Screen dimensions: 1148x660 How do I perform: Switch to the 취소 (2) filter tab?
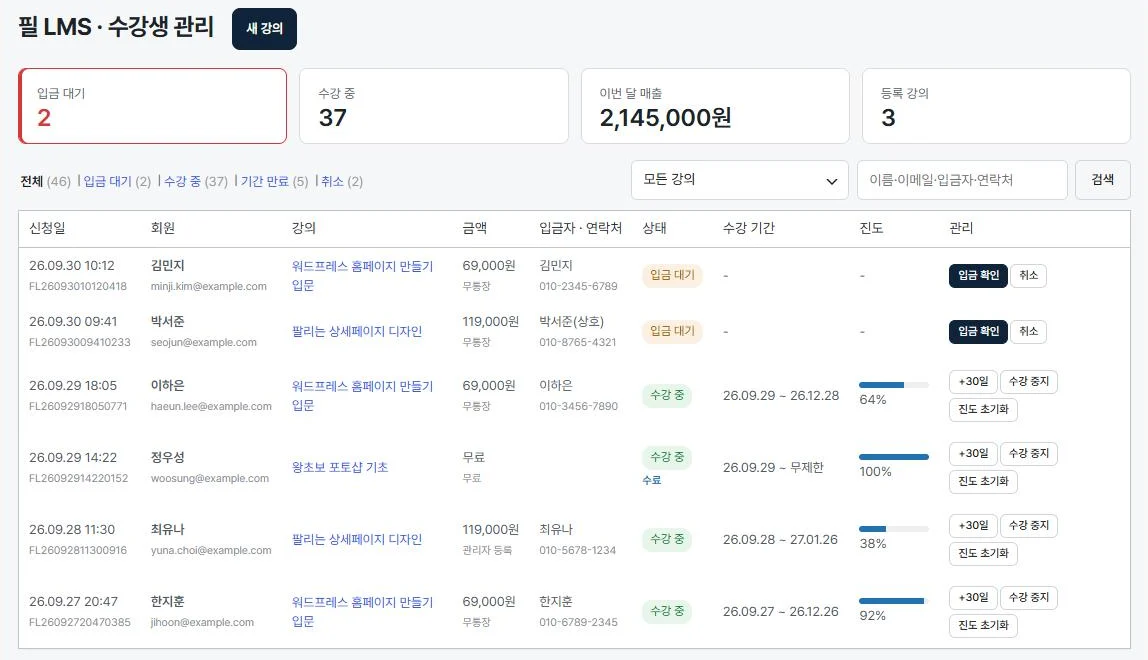pos(342,181)
